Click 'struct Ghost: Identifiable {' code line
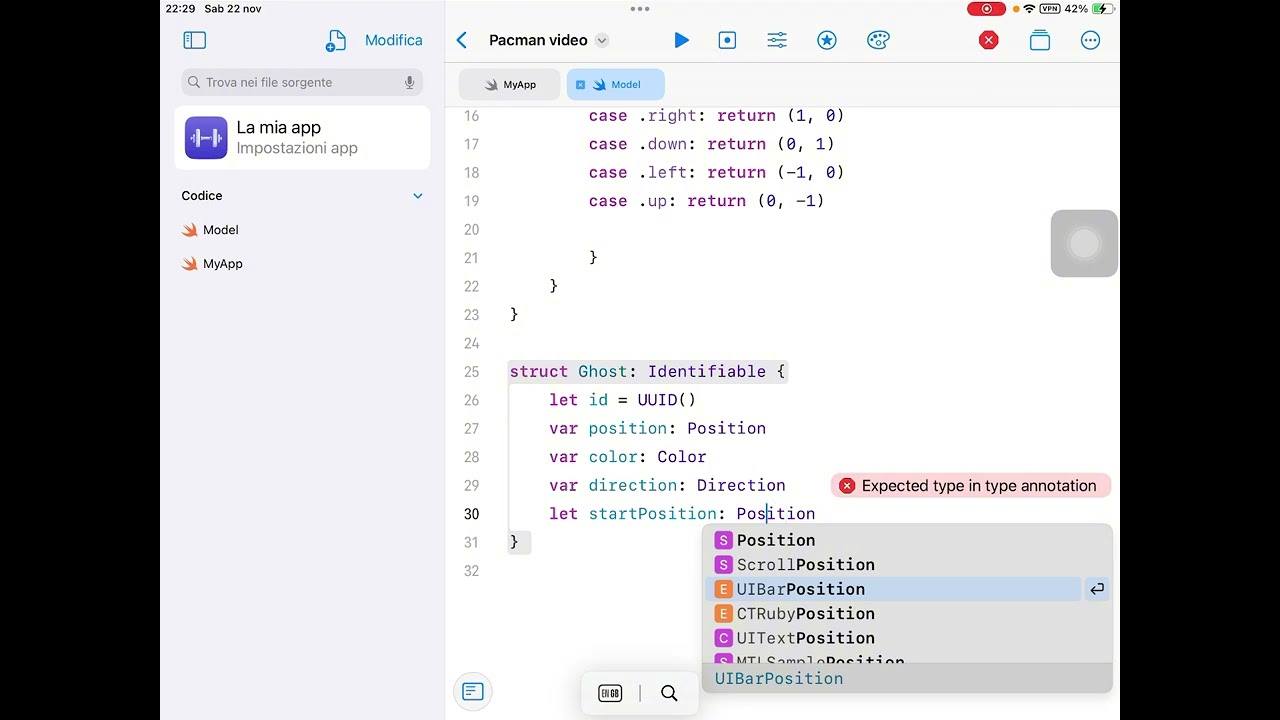The image size is (1280, 720). pyautogui.click(x=648, y=372)
